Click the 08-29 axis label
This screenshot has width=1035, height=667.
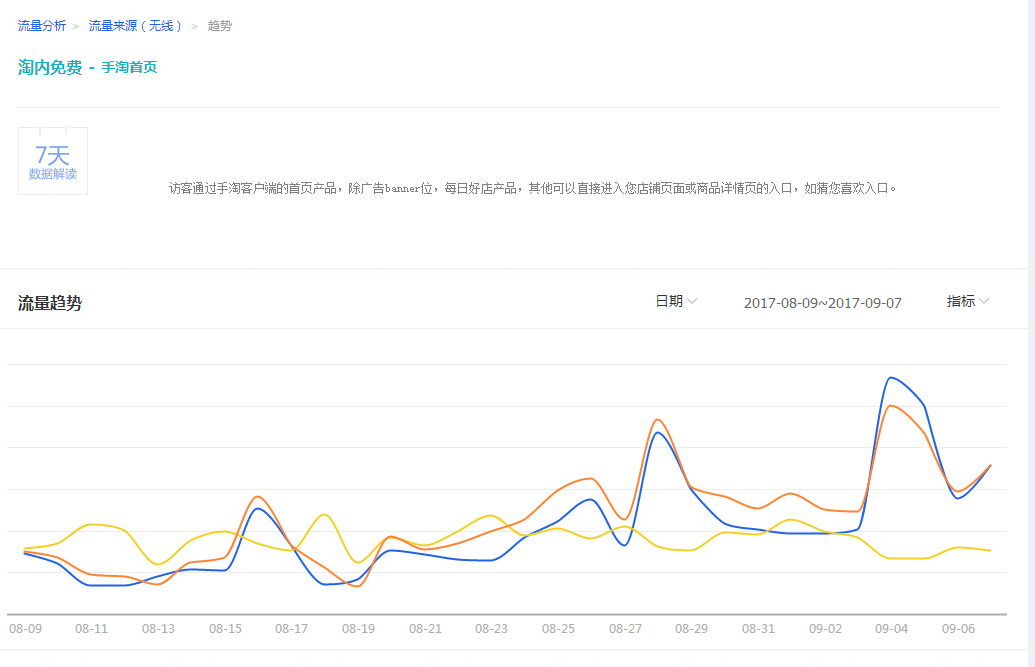pos(691,629)
